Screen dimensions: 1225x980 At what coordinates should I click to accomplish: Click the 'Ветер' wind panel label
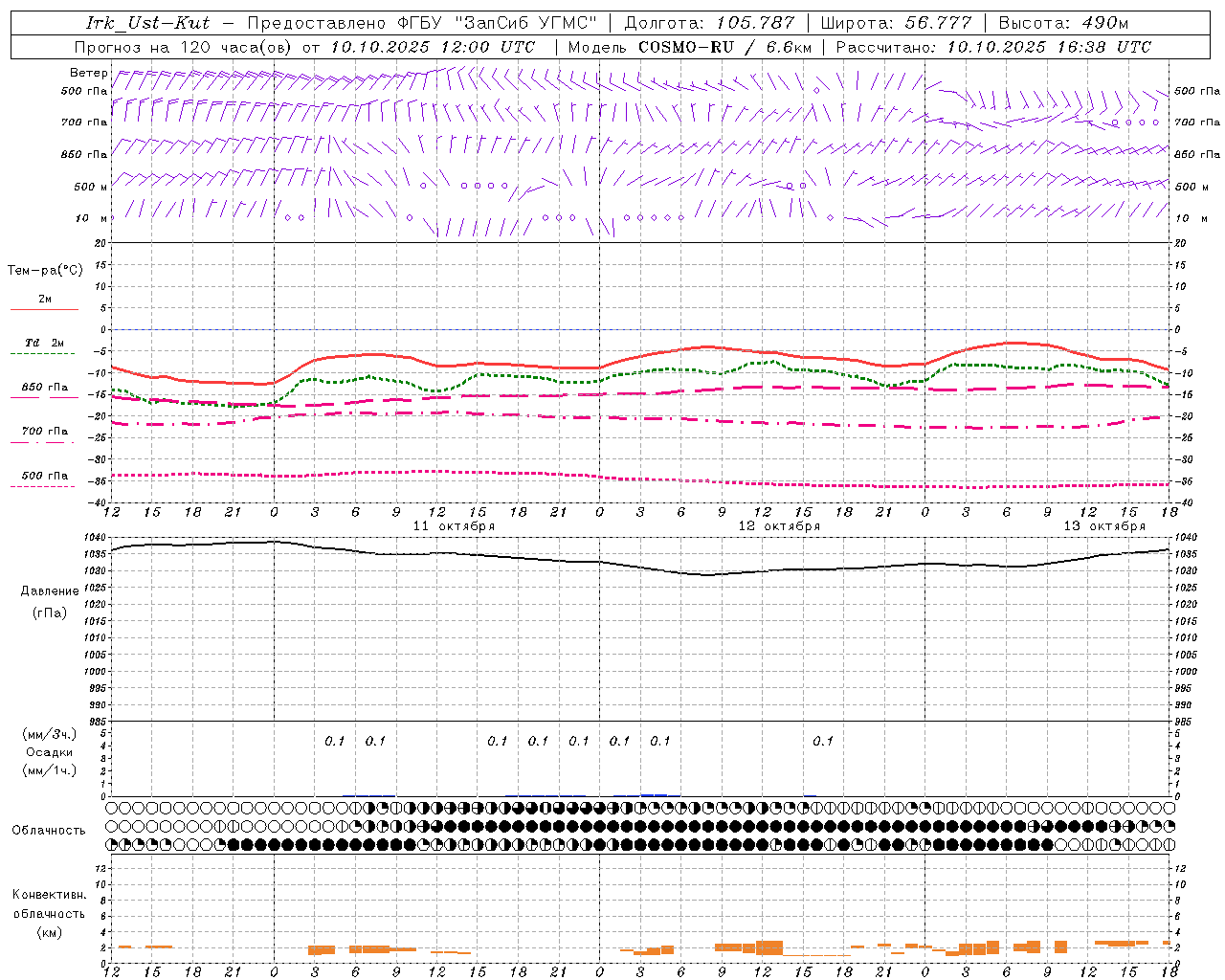click(x=88, y=73)
